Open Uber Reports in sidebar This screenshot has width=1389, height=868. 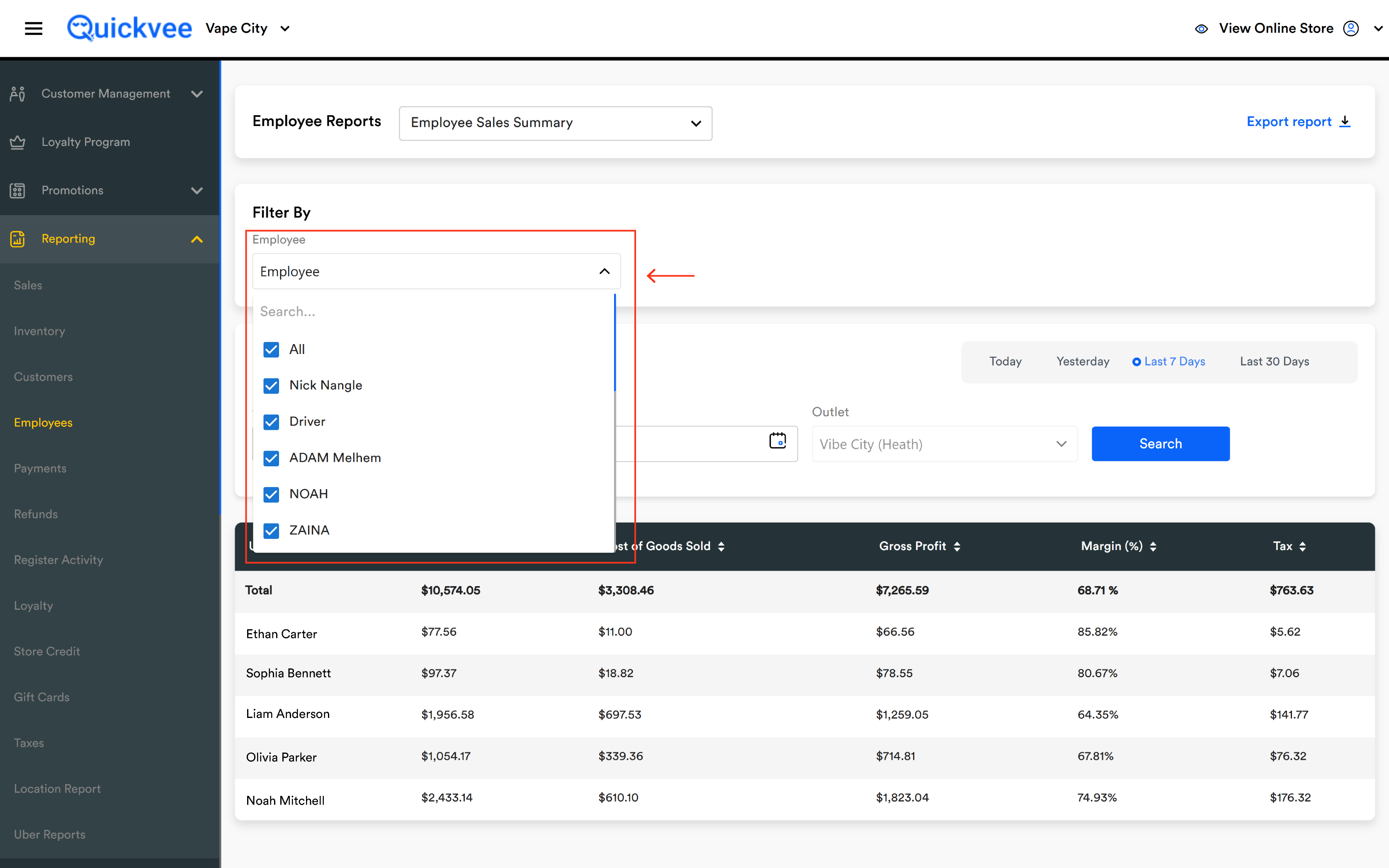point(49,835)
